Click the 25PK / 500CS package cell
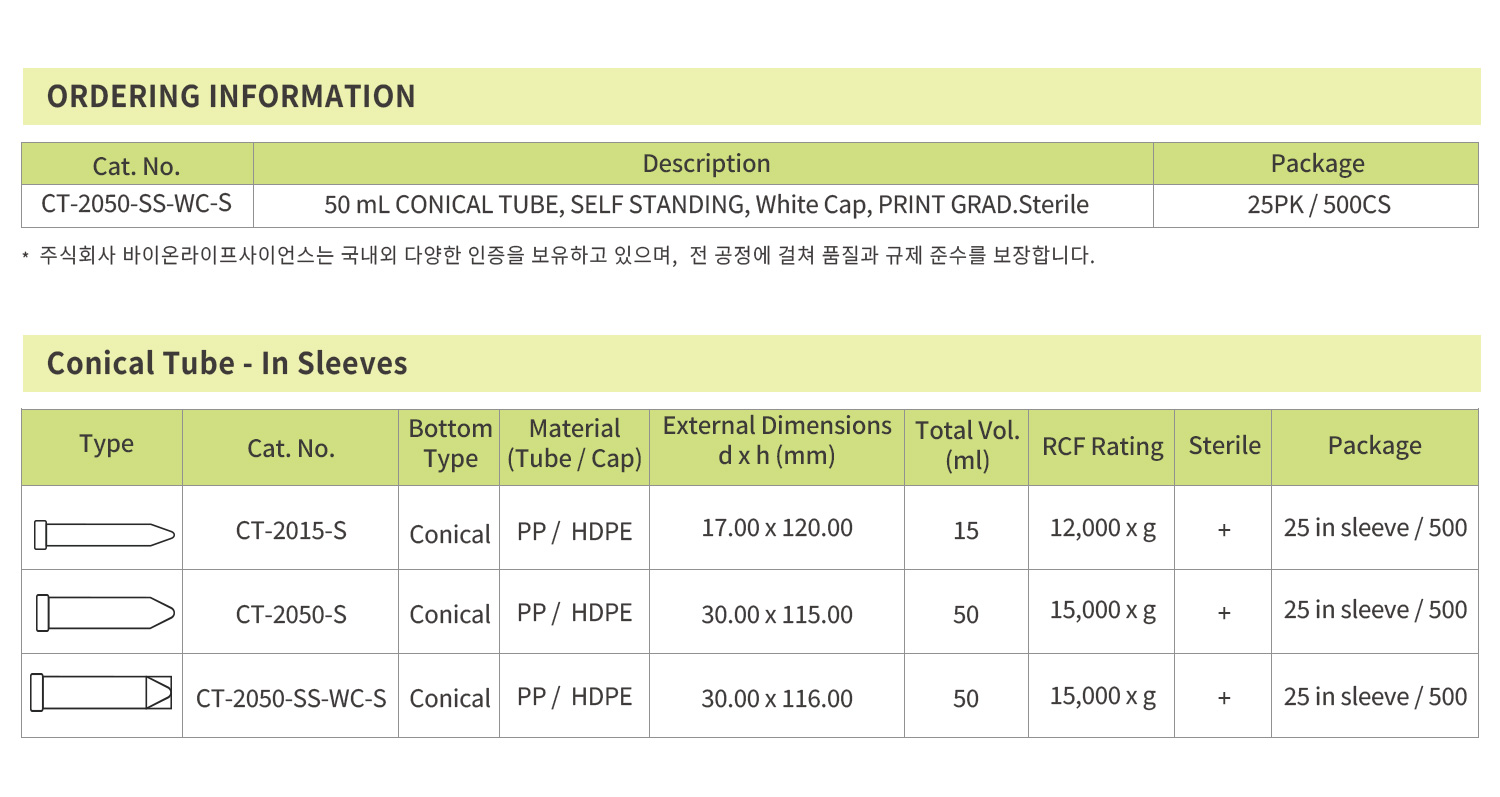 click(x=1318, y=206)
